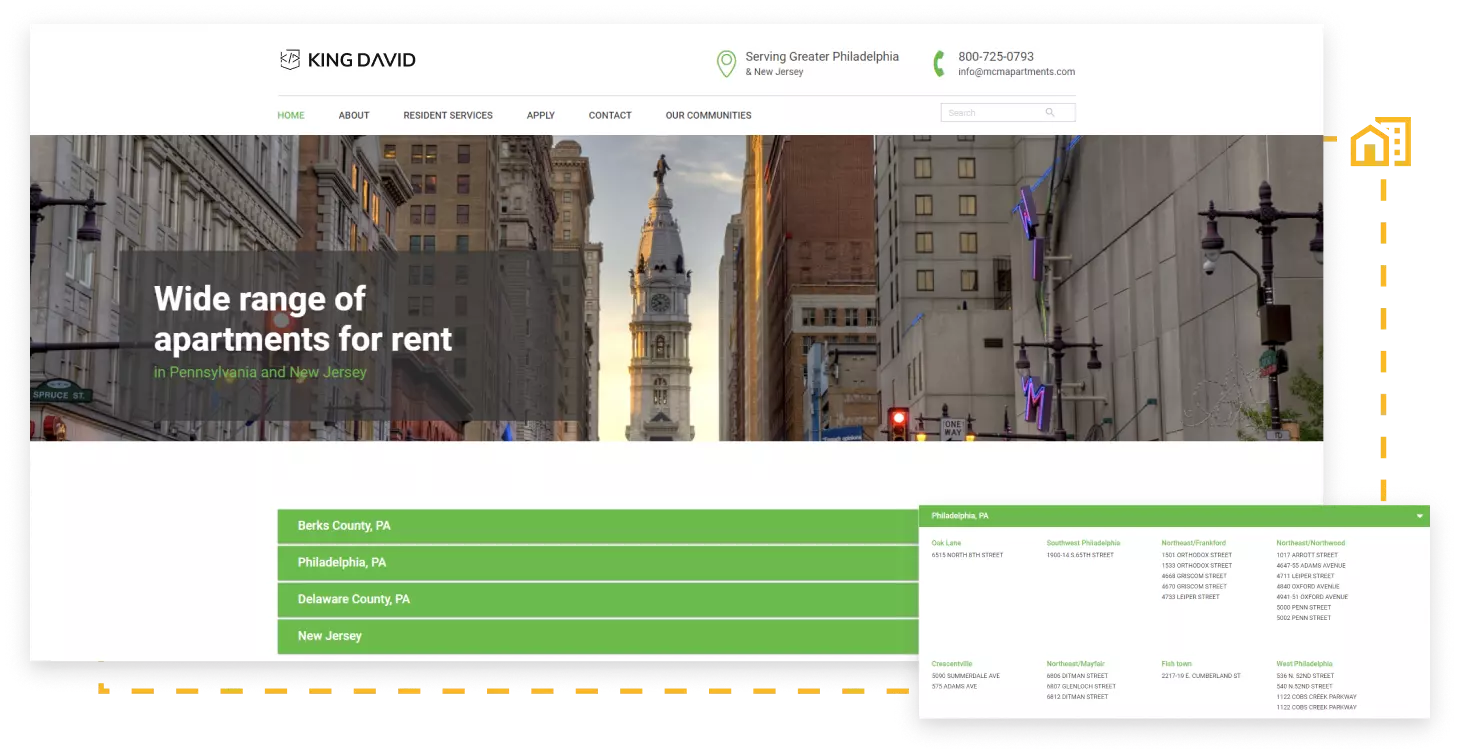Go to the Home menu item
The height and width of the screenshot is (755, 1460).
pos(291,115)
